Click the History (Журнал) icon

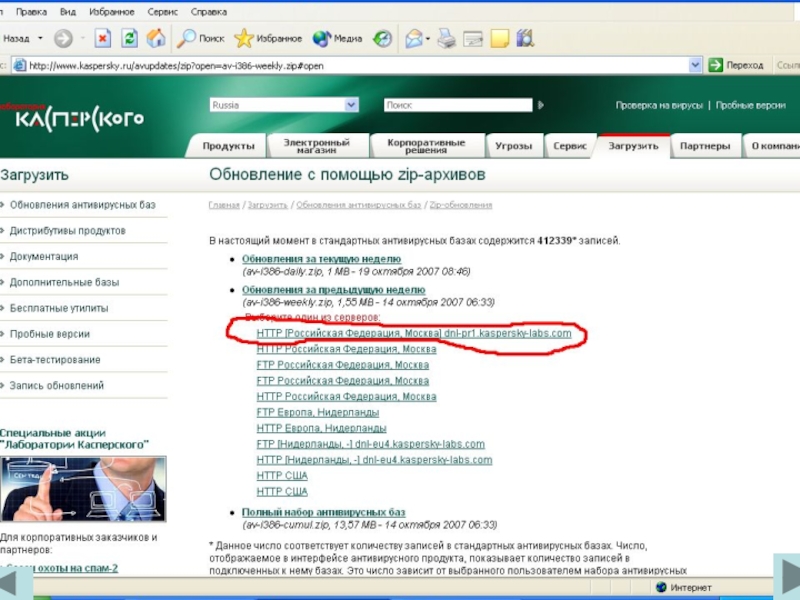pyautogui.click(x=382, y=38)
